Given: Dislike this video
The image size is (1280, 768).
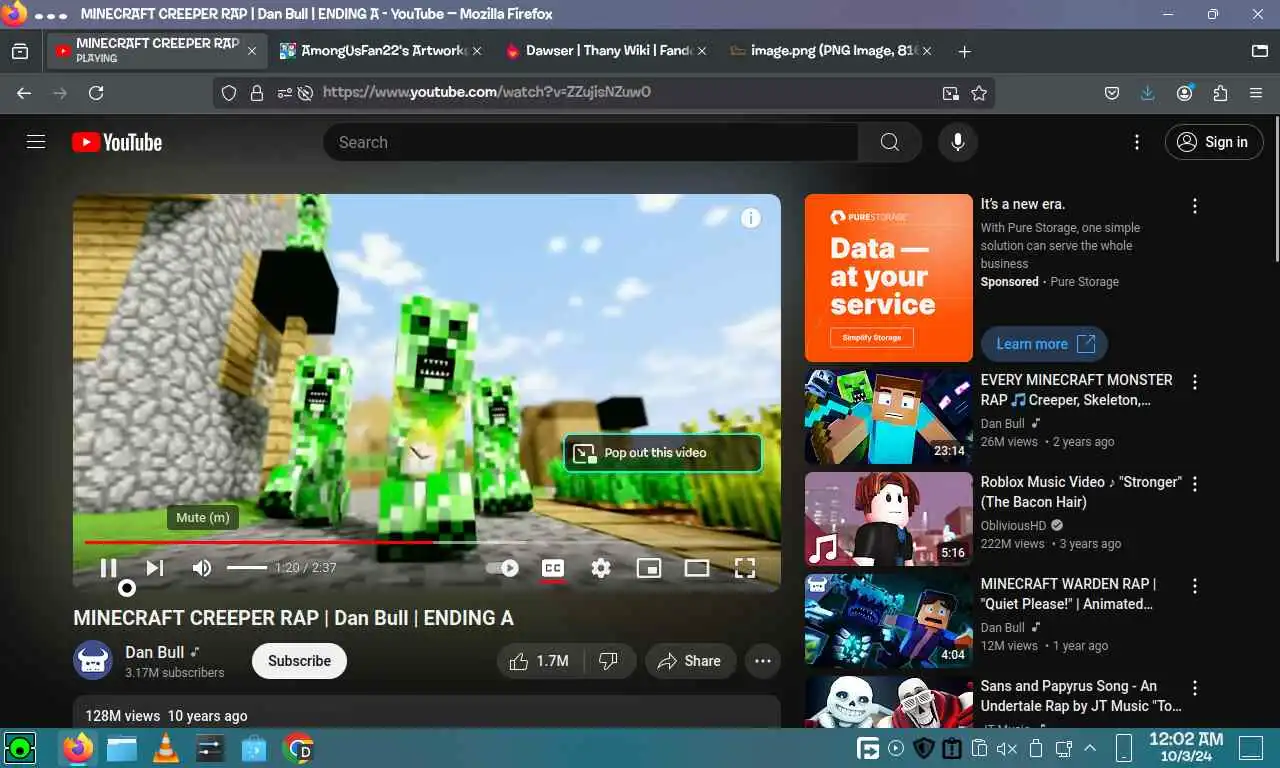Looking at the screenshot, I should pyautogui.click(x=608, y=661).
